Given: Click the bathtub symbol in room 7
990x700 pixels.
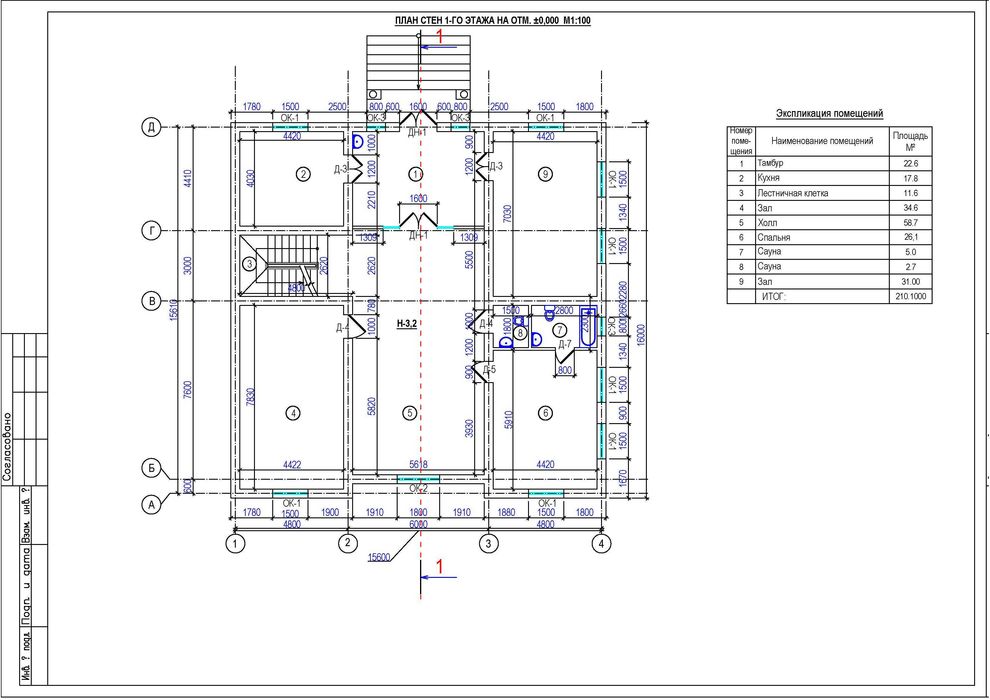Looking at the screenshot, I should click(x=588, y=326).
